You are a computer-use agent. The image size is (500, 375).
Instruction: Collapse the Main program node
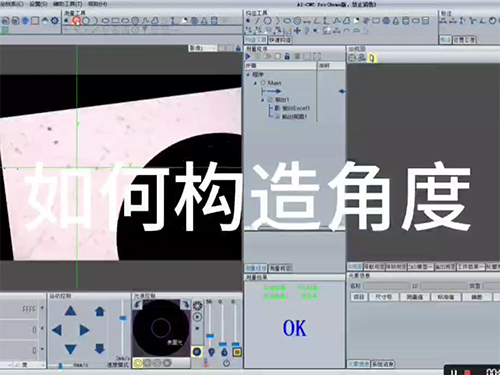point(255,83)
